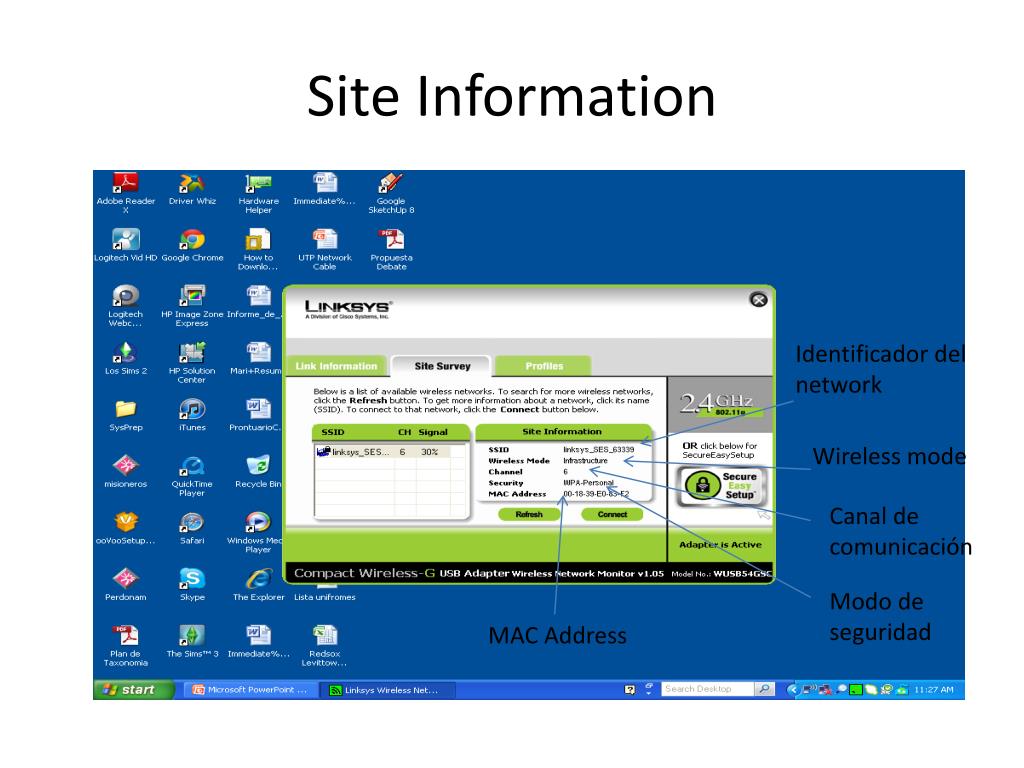Click the Signal column header
1024x768 pixels.
[x=433, y=432]
